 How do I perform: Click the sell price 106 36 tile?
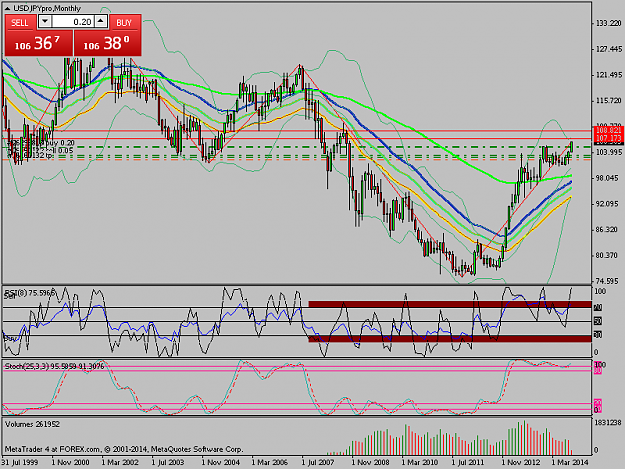pyautogui.click(x=39, y=43)
